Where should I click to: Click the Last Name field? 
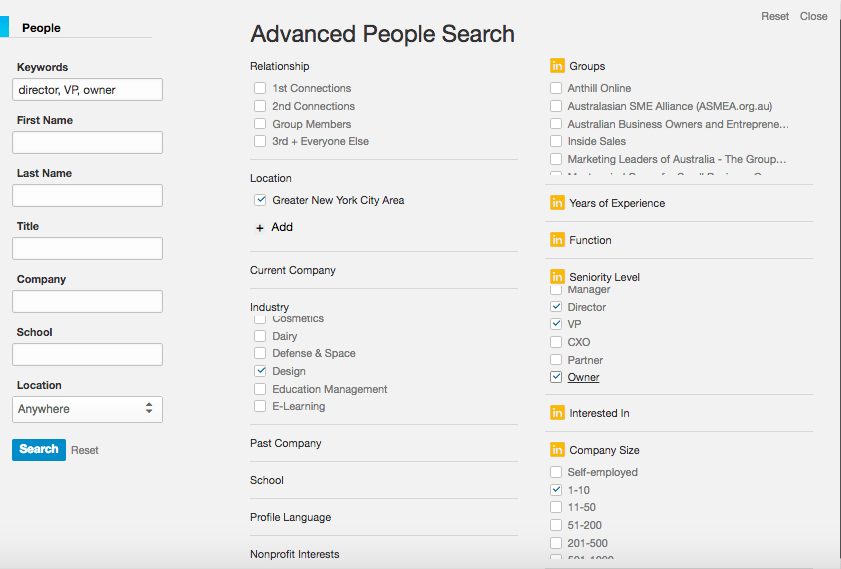[x=87, y=196]
